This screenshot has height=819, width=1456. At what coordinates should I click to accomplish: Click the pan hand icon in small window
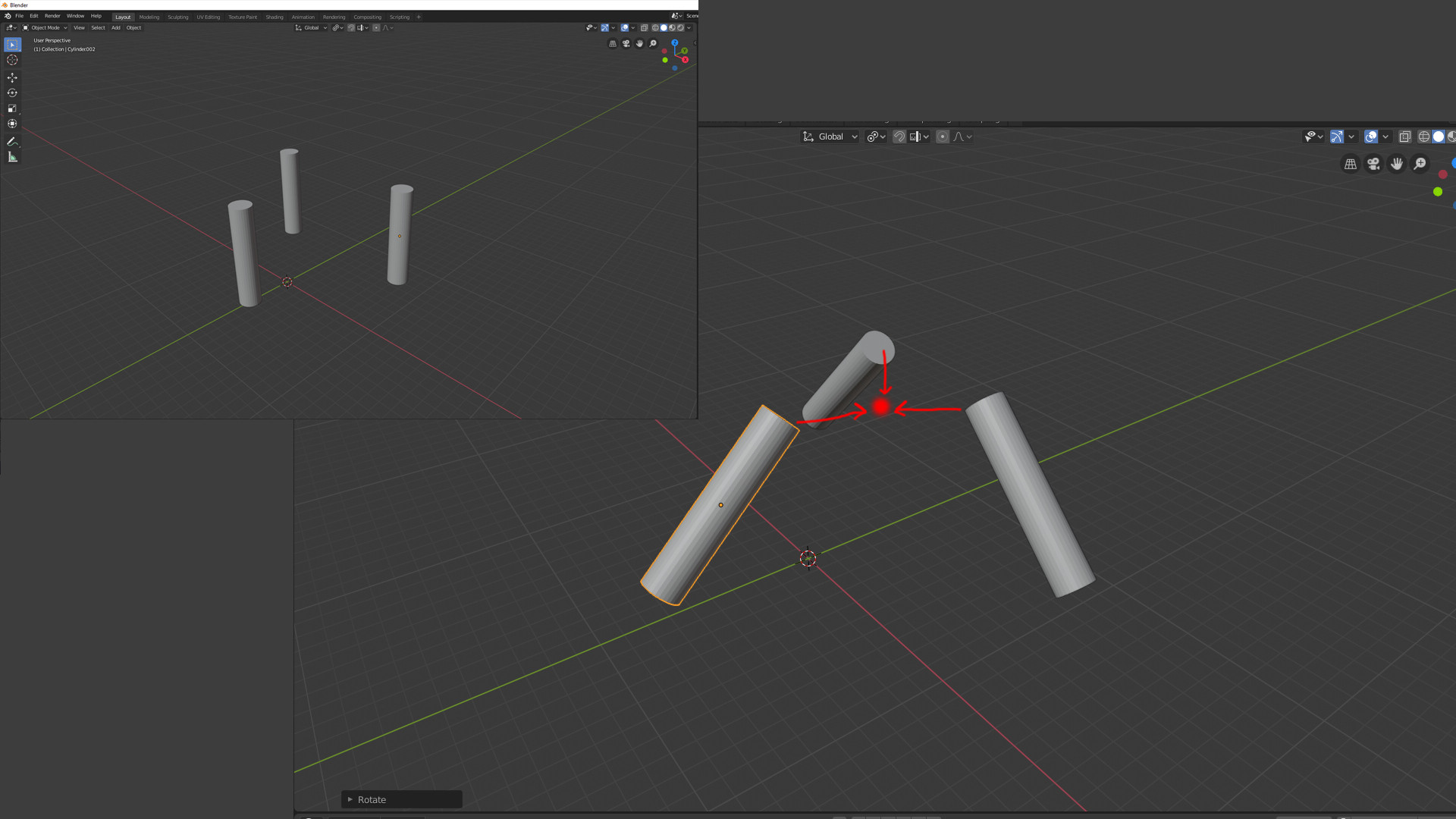639,43
